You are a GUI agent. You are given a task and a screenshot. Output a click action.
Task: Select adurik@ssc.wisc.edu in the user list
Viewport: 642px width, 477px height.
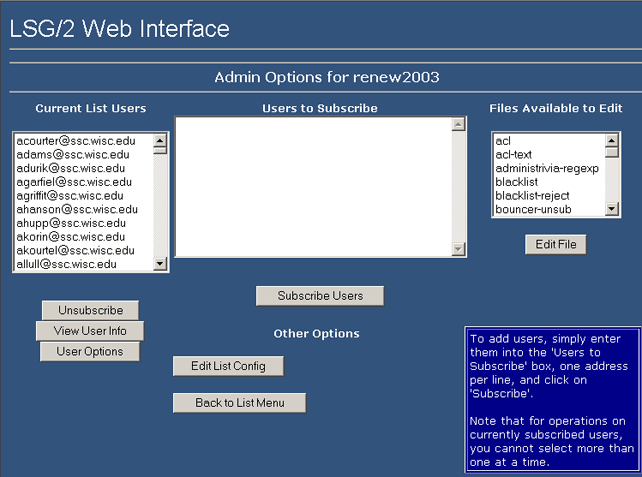pyautogui.click(x=84, y=168)
